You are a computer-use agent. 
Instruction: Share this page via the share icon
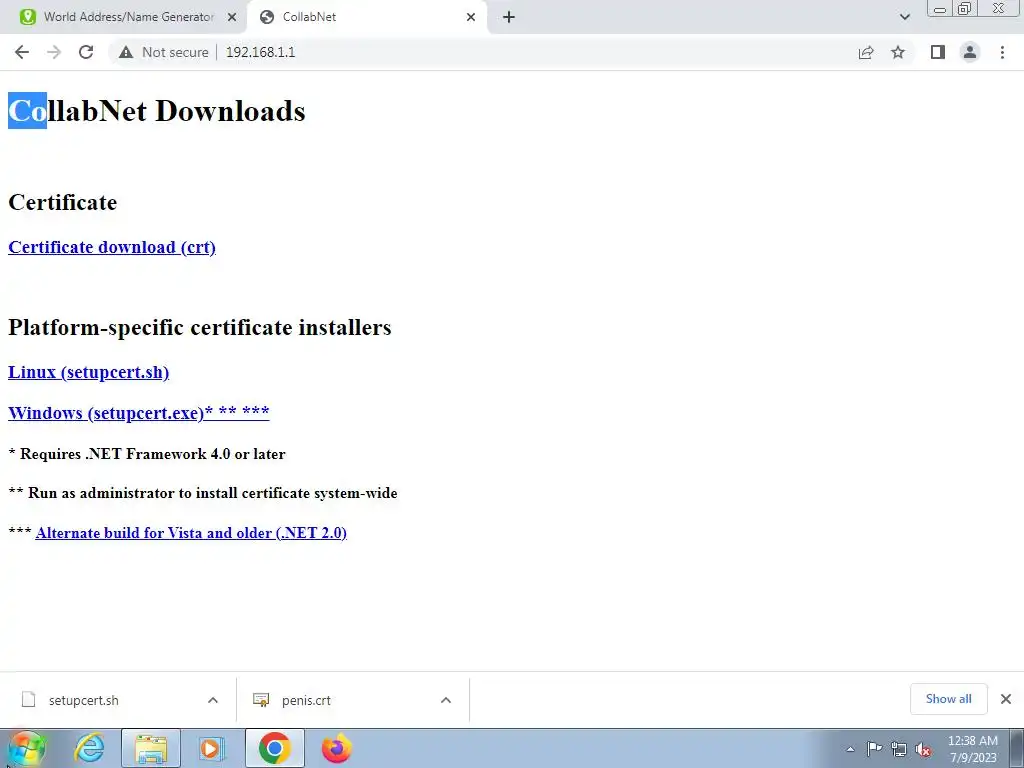coord(866,52)
